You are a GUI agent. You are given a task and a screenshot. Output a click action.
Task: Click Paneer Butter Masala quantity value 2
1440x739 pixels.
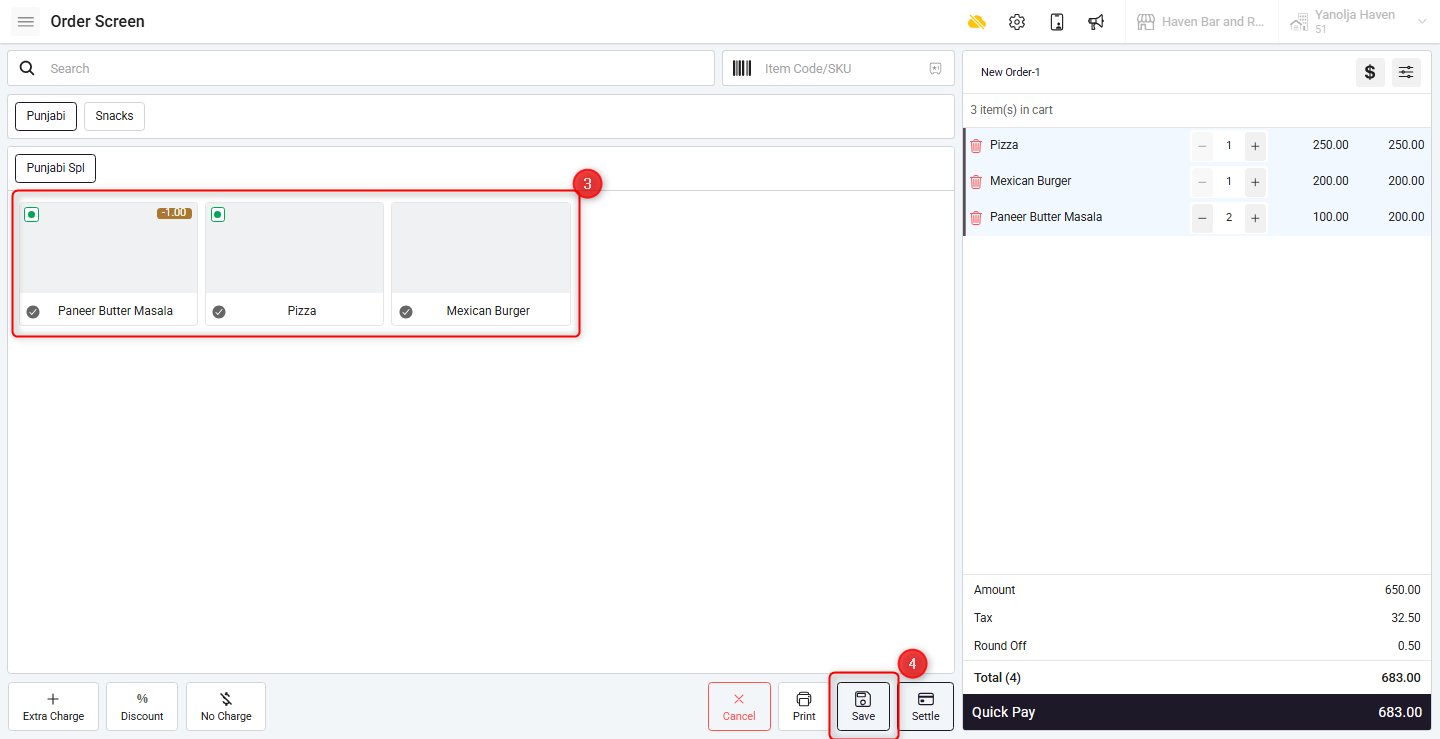pos(1229,218)
